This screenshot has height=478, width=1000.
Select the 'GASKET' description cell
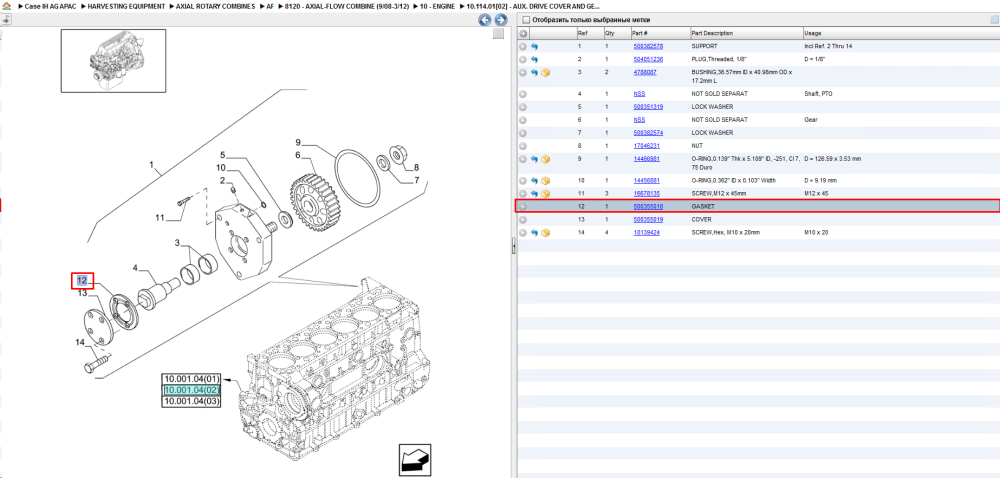(702, 206)
